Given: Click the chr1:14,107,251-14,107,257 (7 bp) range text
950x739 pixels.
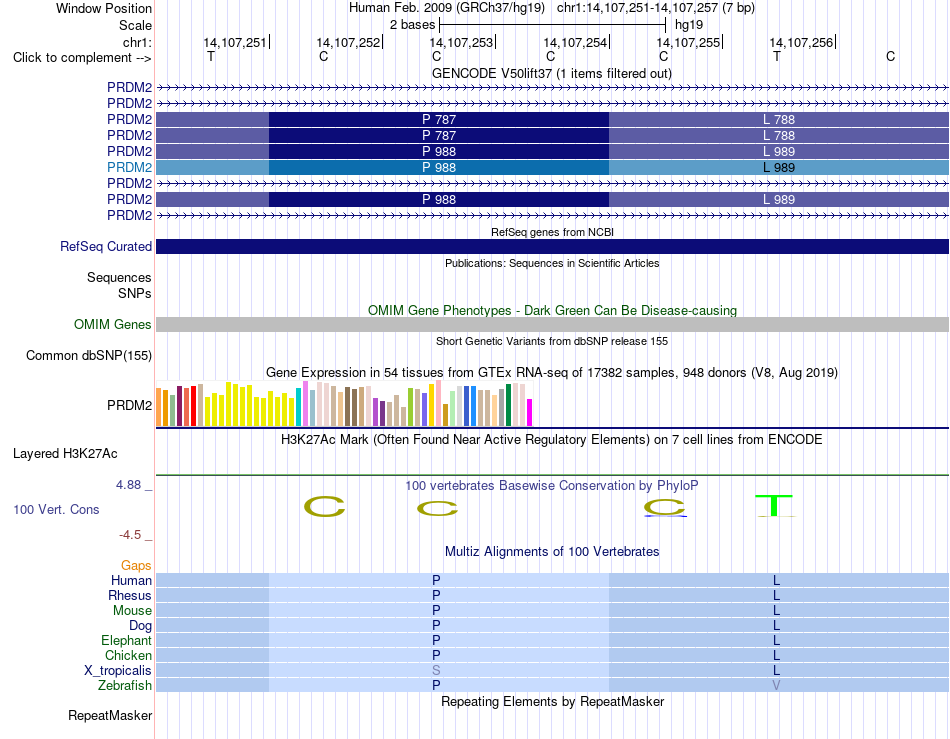Looking at the screenshot, I should [x=656, y=8].
